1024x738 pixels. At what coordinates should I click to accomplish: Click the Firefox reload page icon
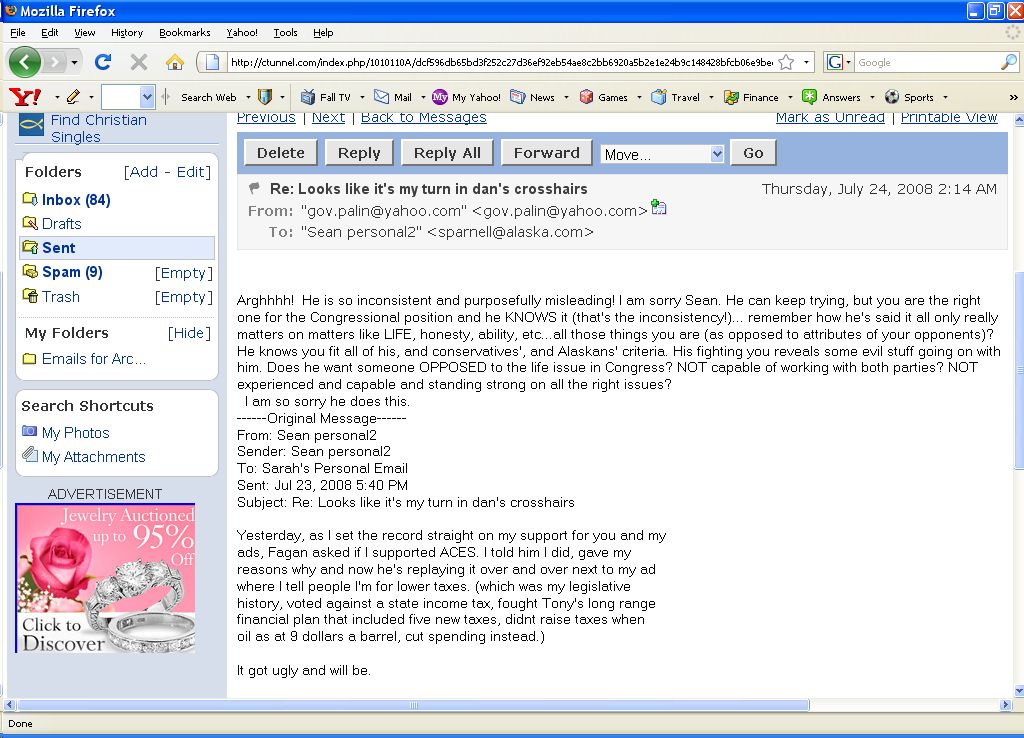point(102,62)
